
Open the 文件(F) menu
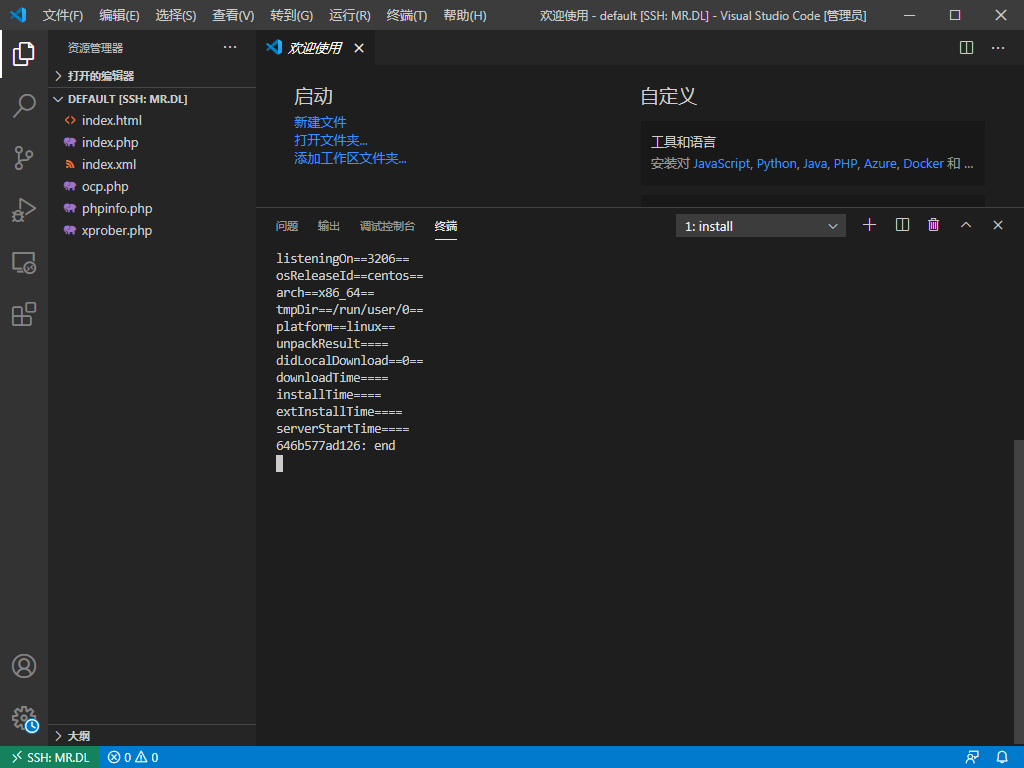click(x=63, y=15)
